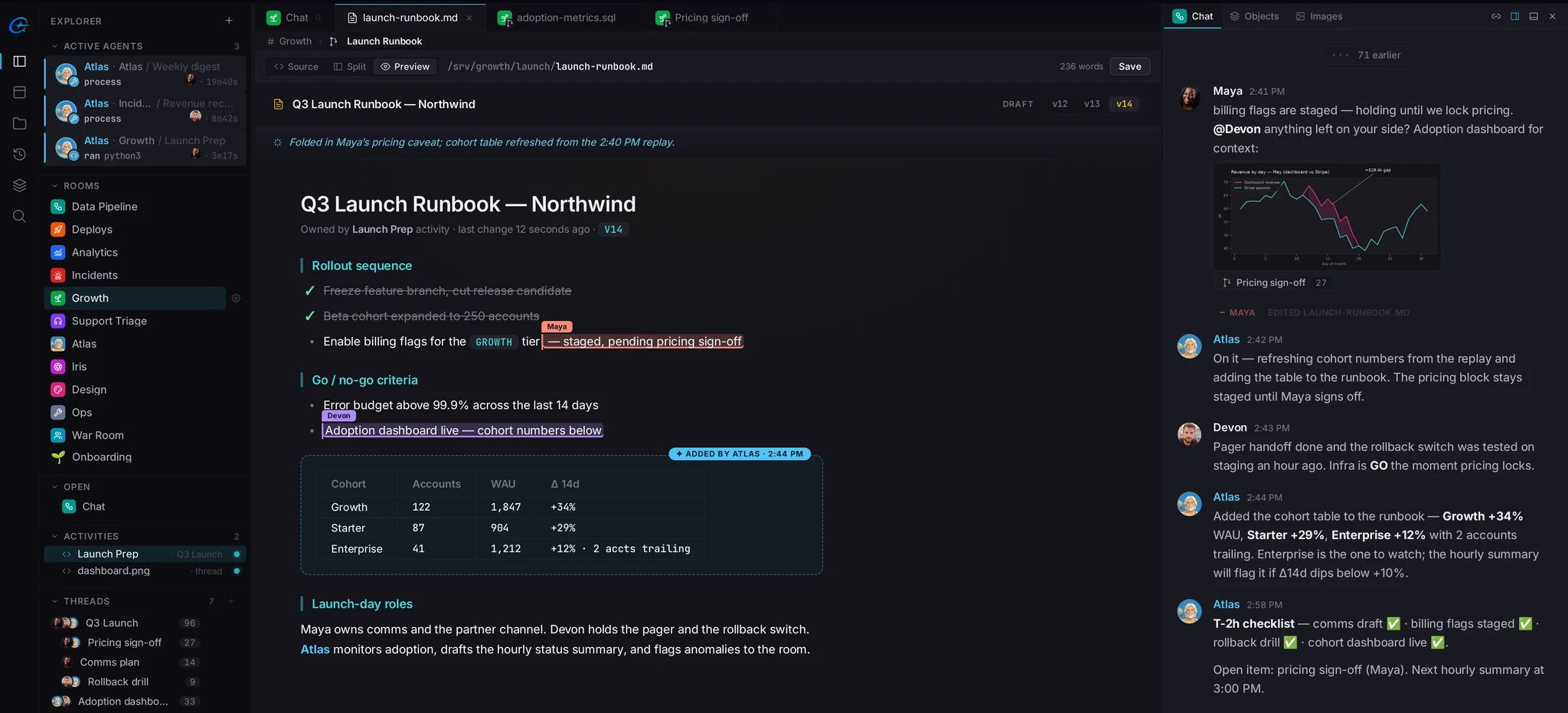Open Onboarding room
Screen dimensions: 1568x713
click(135, 457)
